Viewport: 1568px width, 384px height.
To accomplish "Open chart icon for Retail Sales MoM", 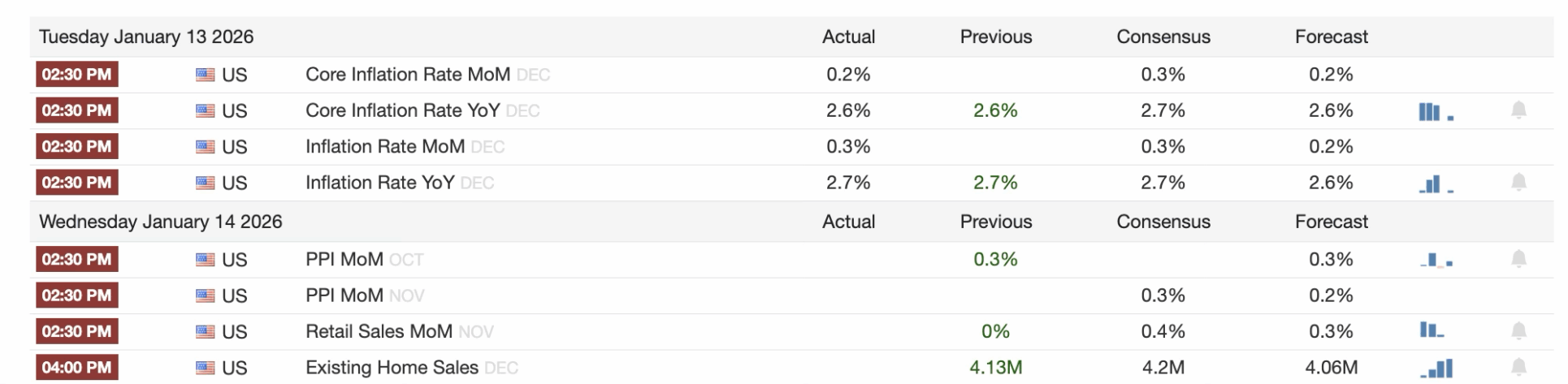I will coord(1432,331).
